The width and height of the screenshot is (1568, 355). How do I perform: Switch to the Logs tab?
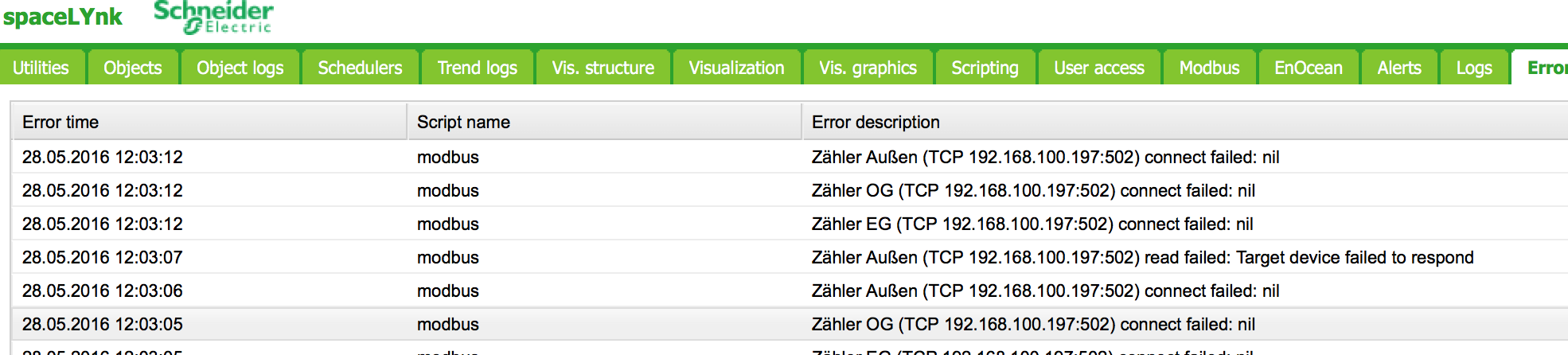(1473, 68)
